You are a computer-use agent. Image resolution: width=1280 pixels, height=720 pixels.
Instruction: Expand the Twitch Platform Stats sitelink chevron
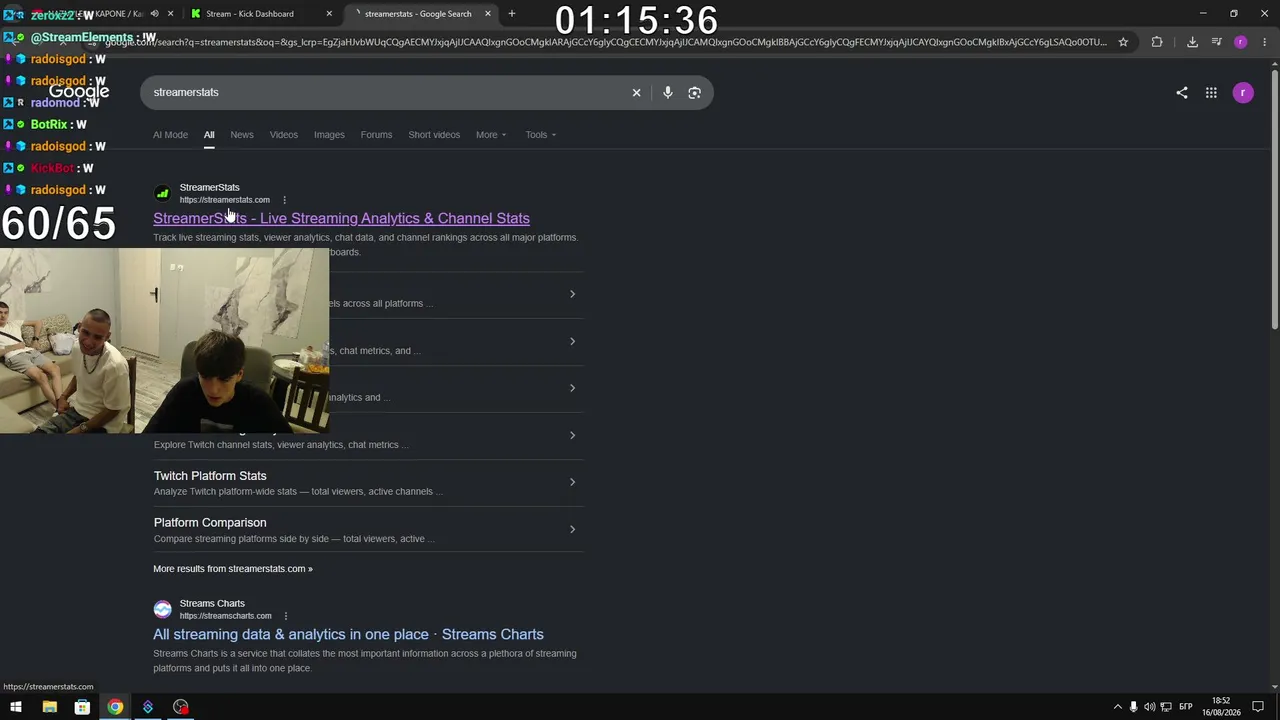(x=572, y=482)
